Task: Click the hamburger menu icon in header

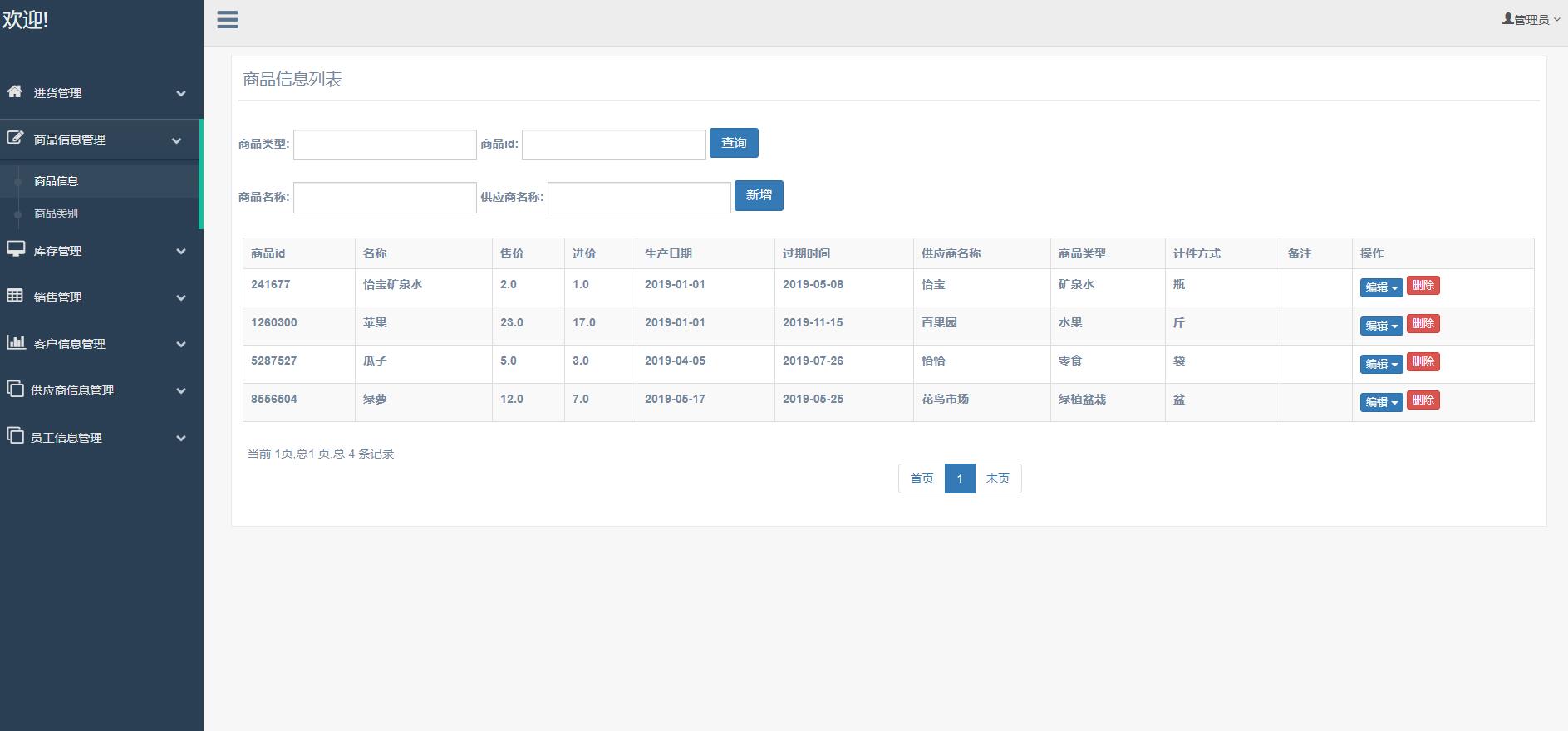Action: (x=228, y=20)
